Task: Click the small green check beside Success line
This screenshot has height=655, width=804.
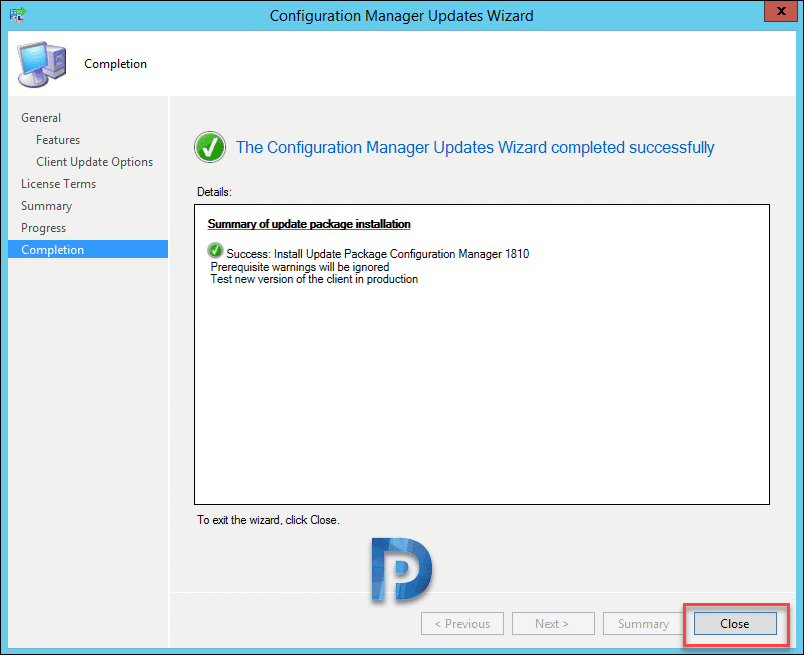Action: pos(215,250)
